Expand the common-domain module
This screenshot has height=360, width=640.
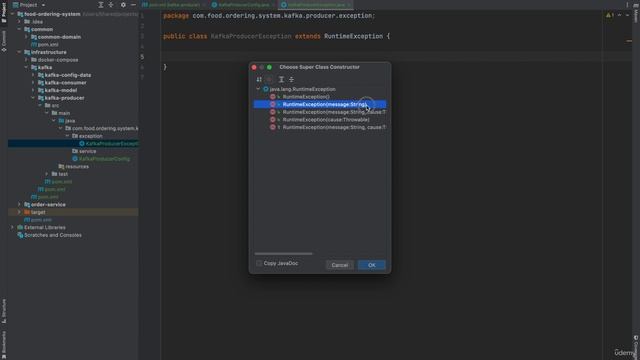point(27,37)
